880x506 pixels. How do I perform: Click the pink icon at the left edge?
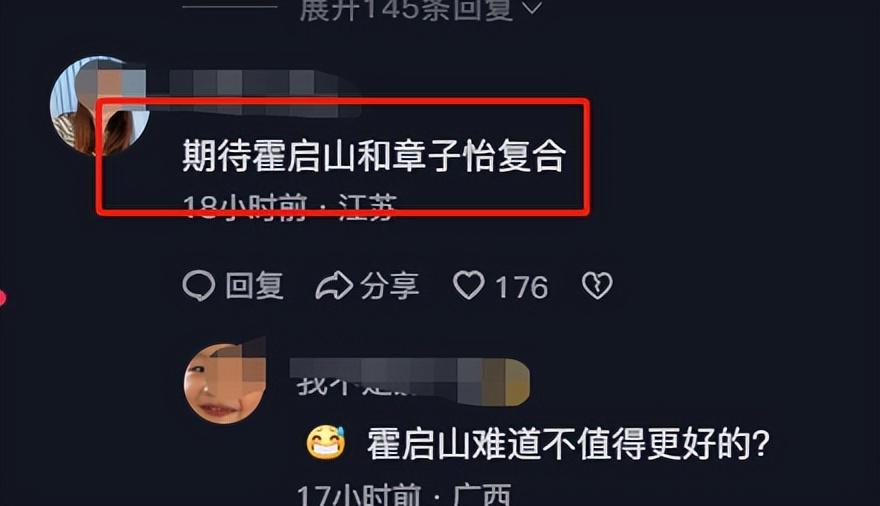[x=2, y=298]
